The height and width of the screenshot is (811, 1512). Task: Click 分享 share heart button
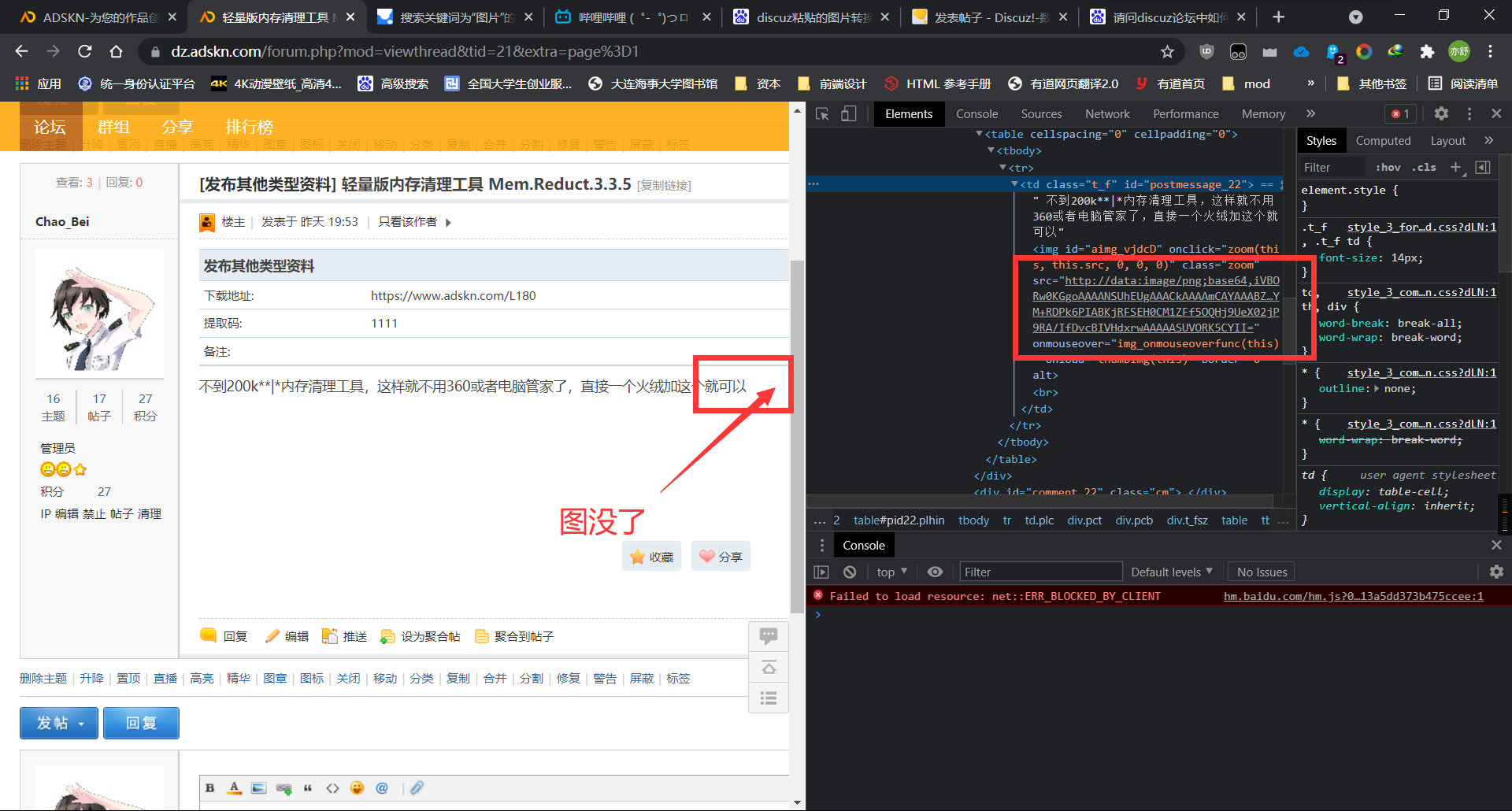(x=721, y=557)
